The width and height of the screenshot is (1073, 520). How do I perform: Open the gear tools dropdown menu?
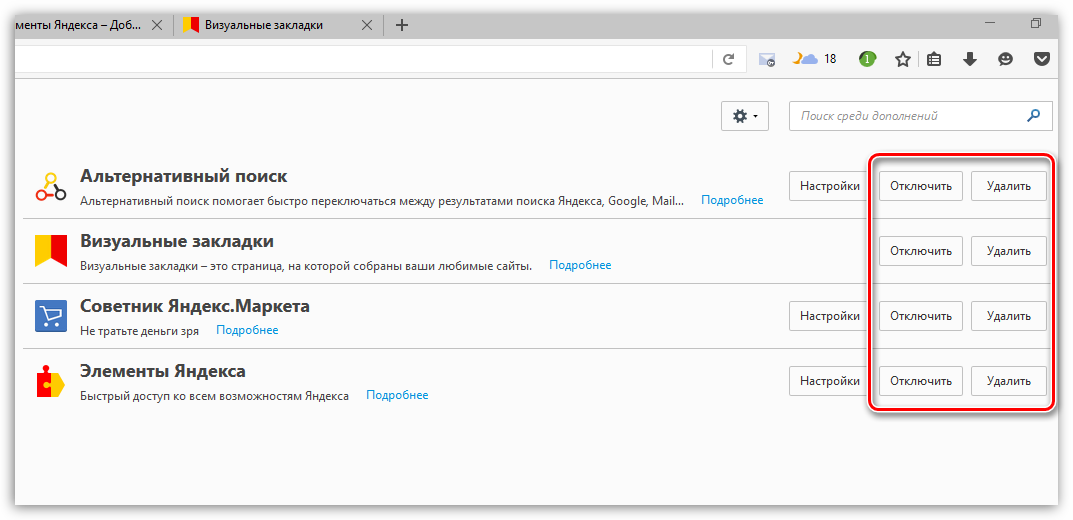click(x=744, y=116)
